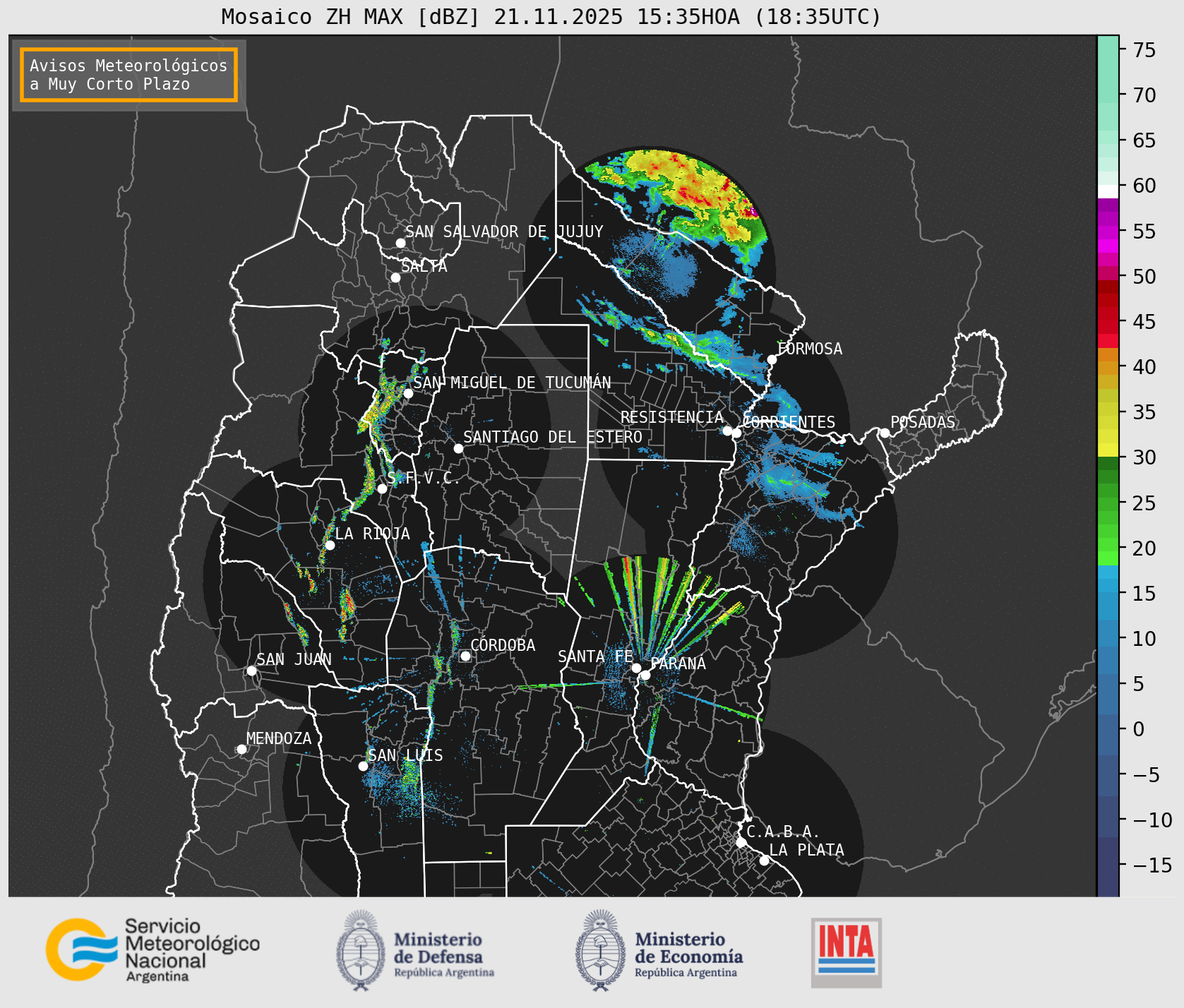Click the 30 dBZ yellow band on color scale
Image resolution: width=1184 pixels, height=1008 pixels.
1108,450
